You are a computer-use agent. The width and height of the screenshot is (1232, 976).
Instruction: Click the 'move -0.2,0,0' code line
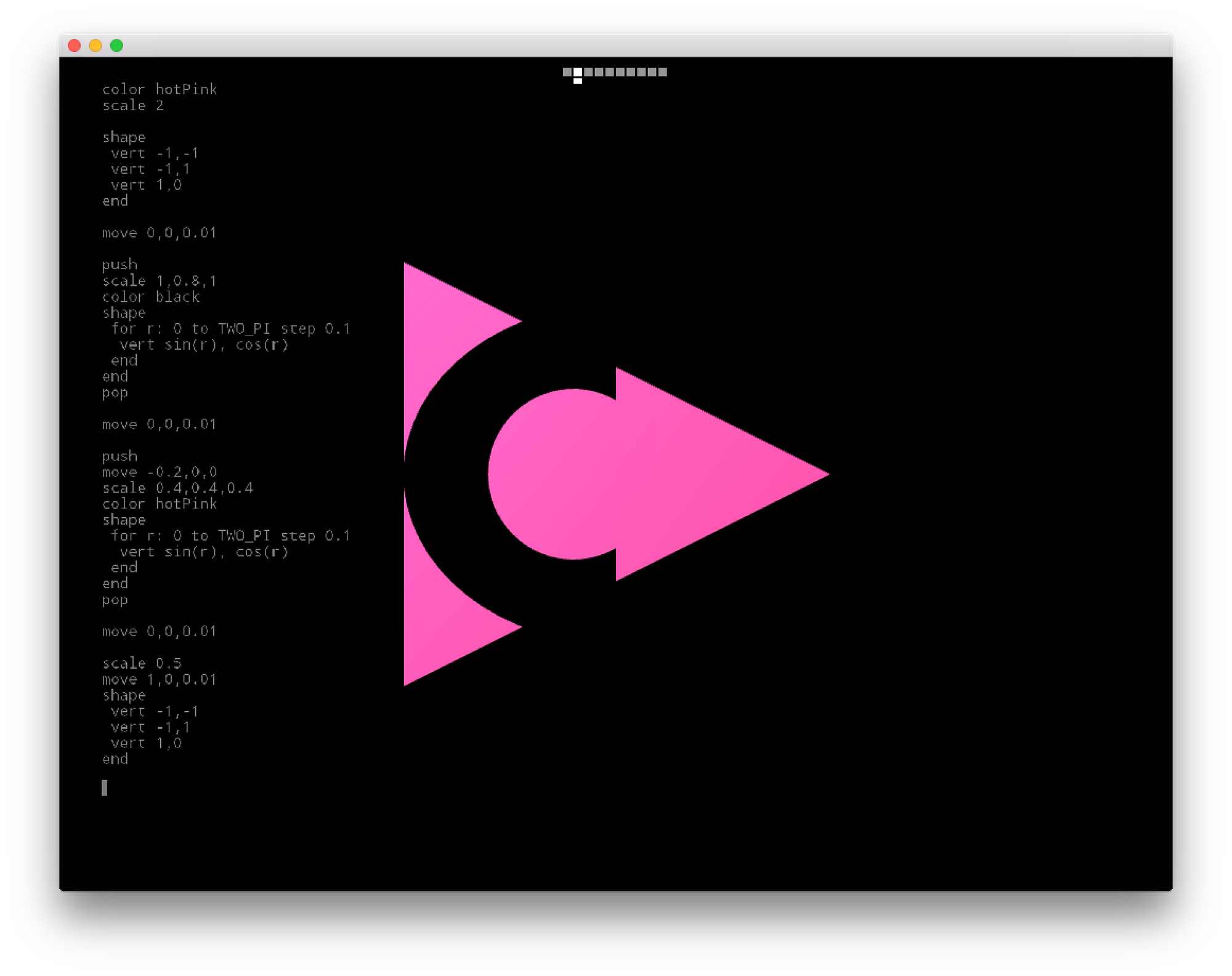[x=160, y=473]
